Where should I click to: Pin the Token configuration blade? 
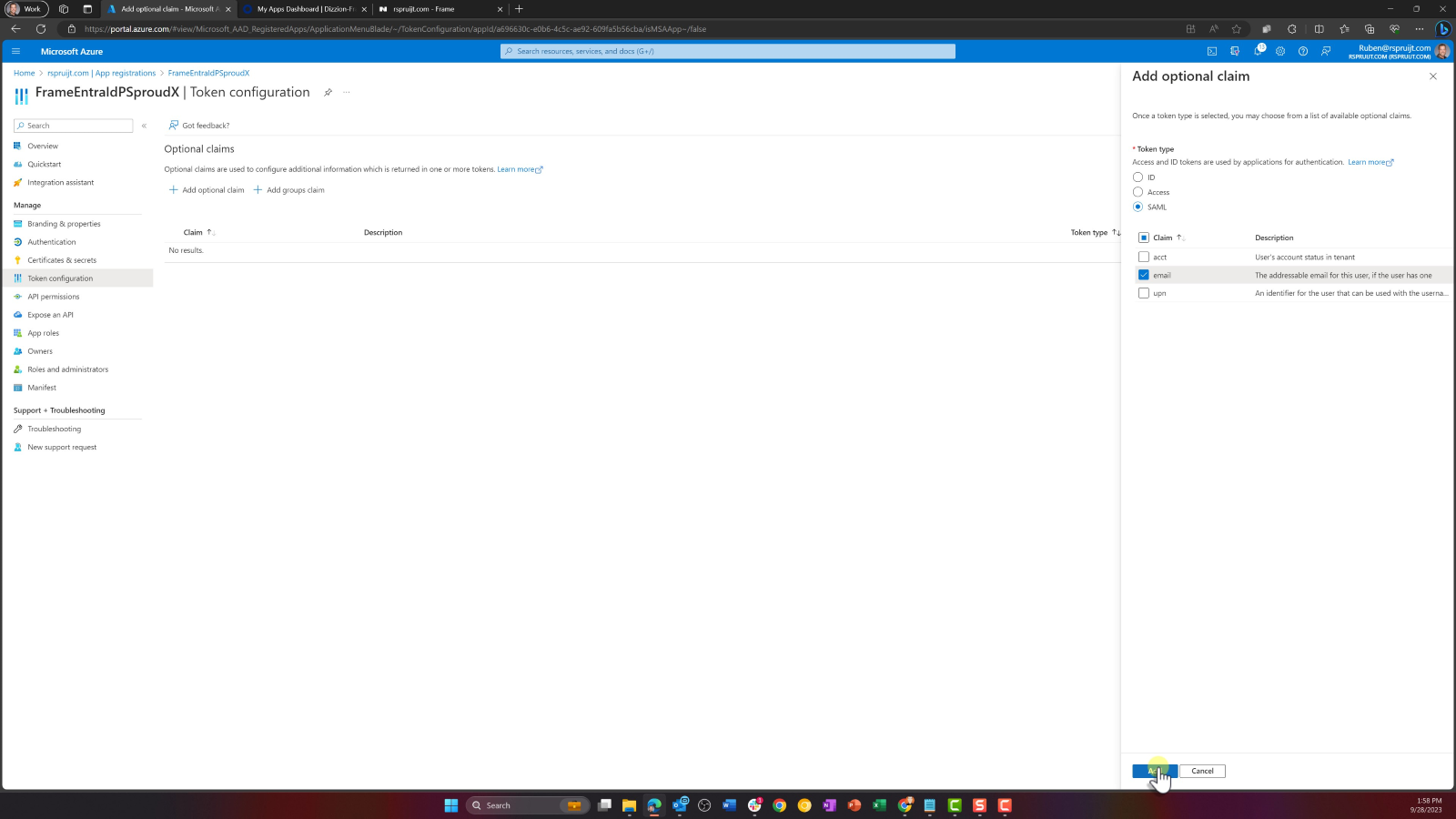[328, 92]
